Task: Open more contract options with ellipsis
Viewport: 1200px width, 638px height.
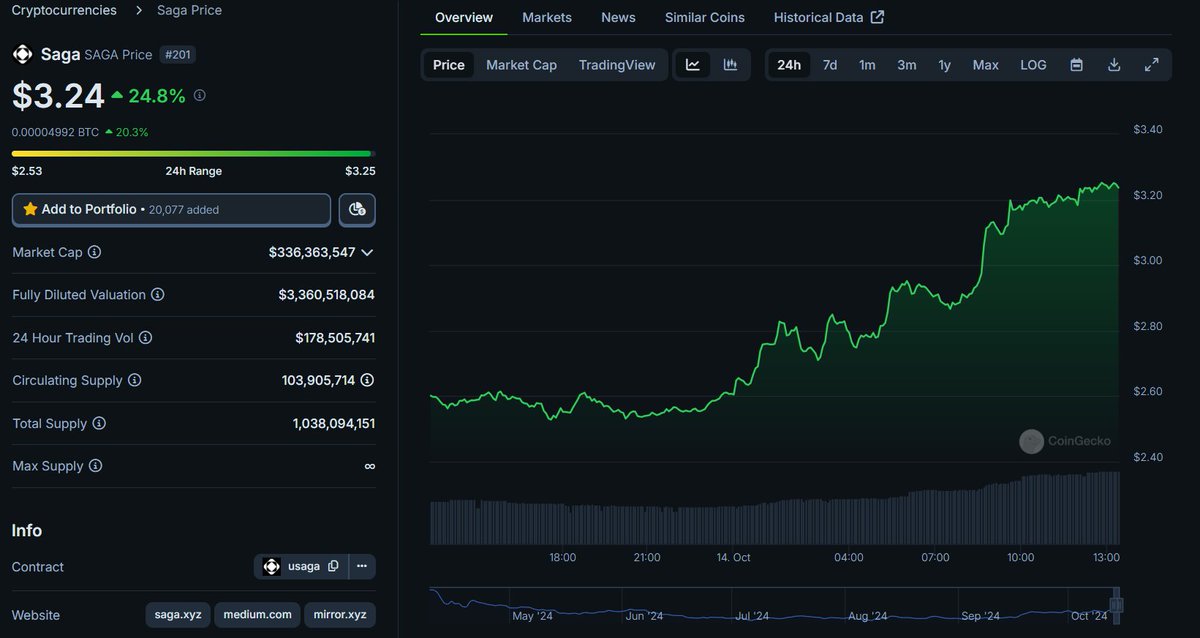Action: (x=362, y=566)
